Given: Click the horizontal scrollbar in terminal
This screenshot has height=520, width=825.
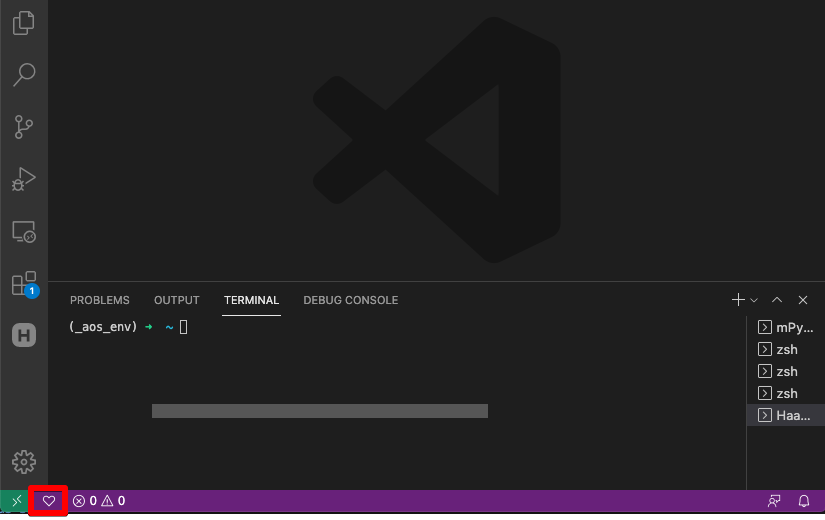Looking at the screenshot, I should [x=319, y=411].
